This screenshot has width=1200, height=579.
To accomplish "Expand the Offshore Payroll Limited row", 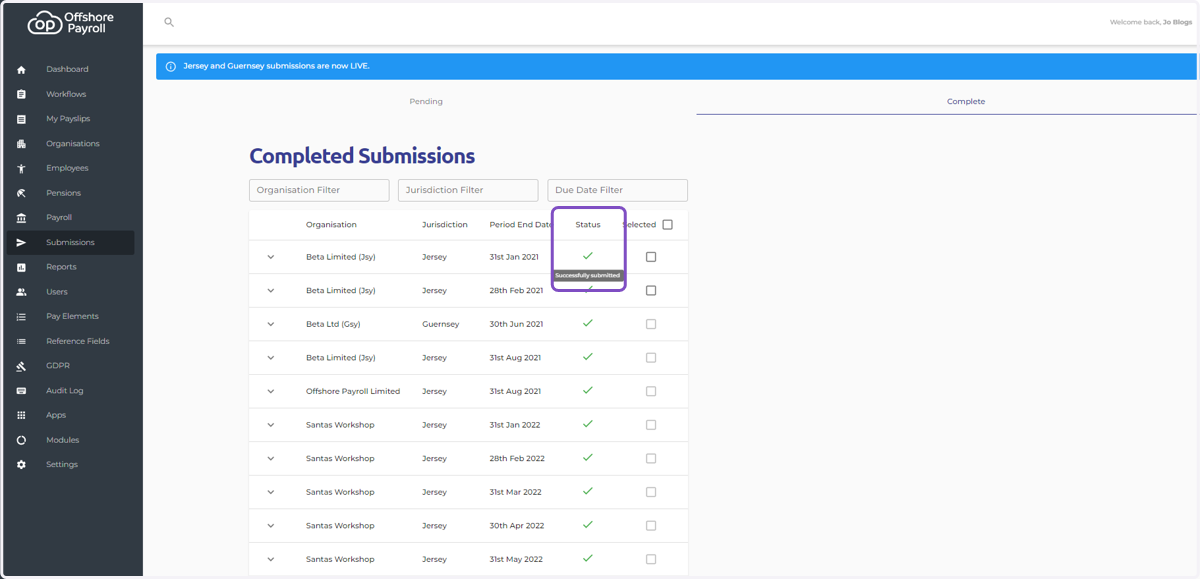I will click(270, 391).
